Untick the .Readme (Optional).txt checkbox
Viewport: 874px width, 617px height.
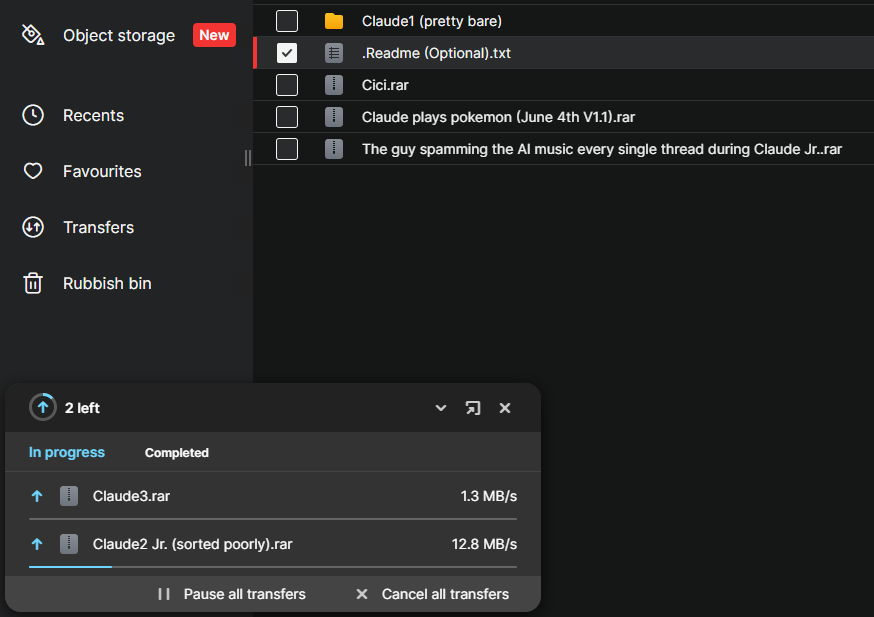[287, 53]
